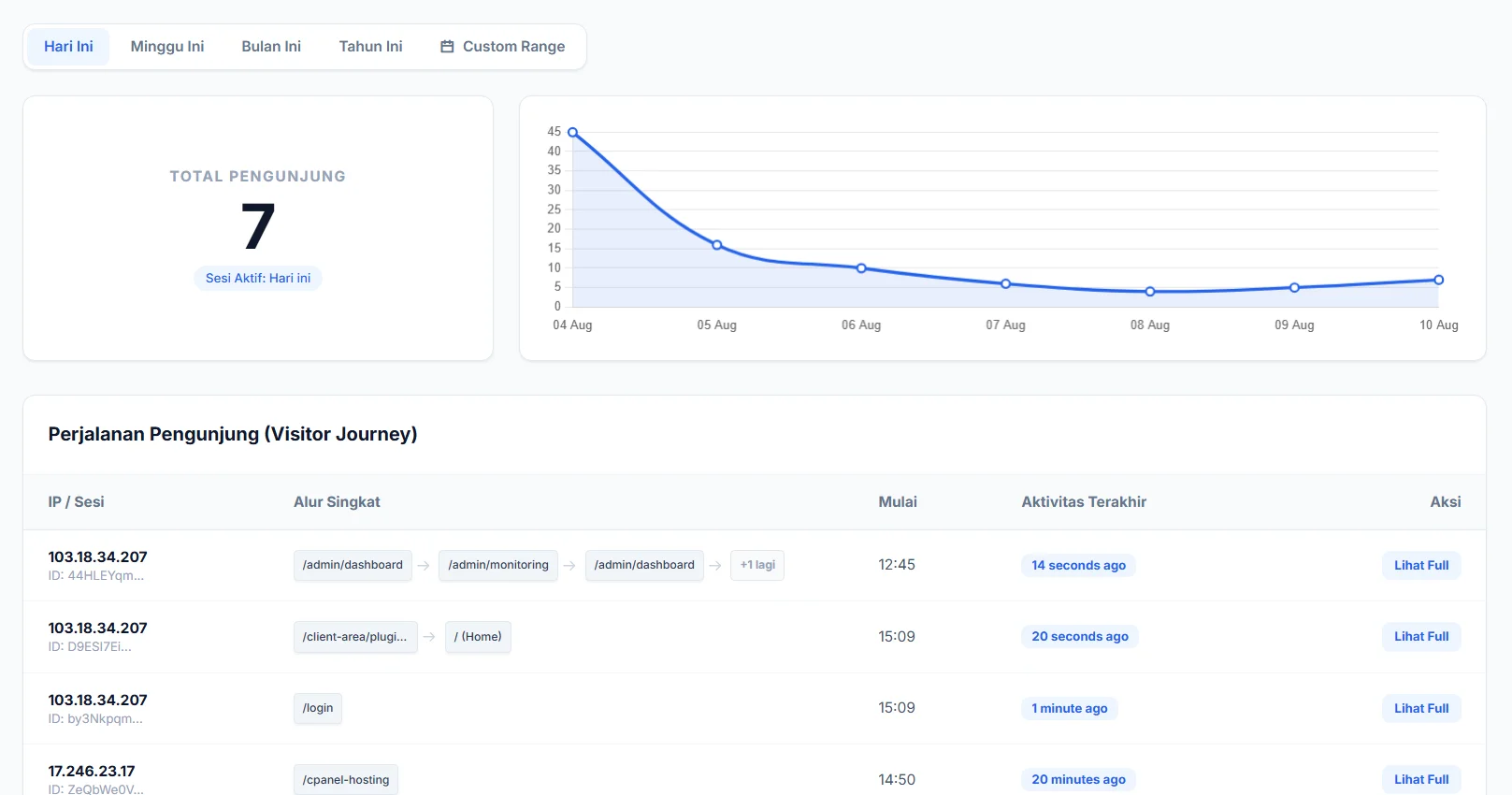
Task: Click the session ID 44HLEYqm... text
Action: click(96, 576)
